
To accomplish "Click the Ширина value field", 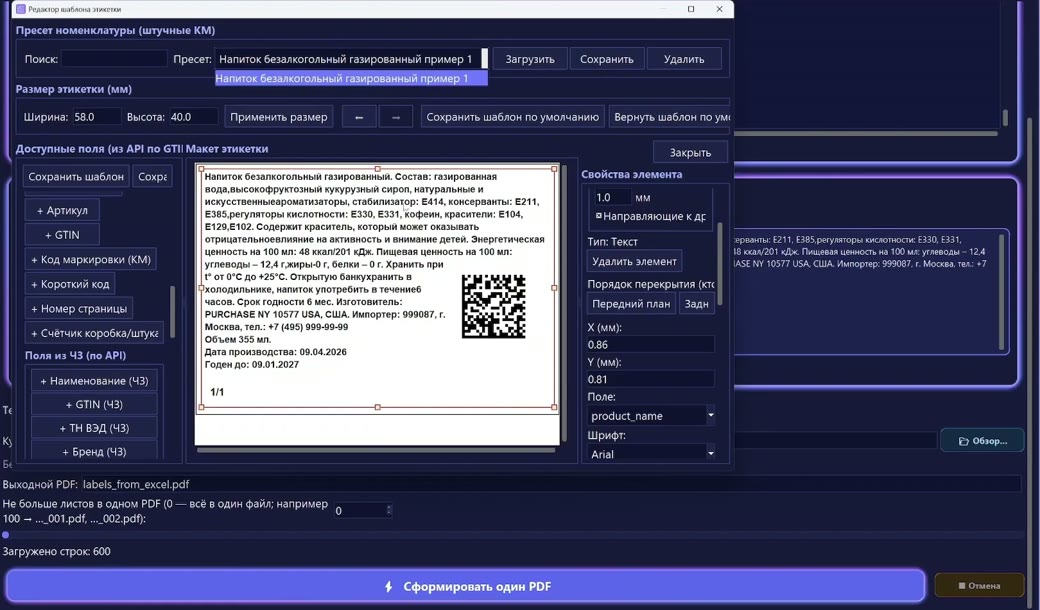I will pos(97,117).
